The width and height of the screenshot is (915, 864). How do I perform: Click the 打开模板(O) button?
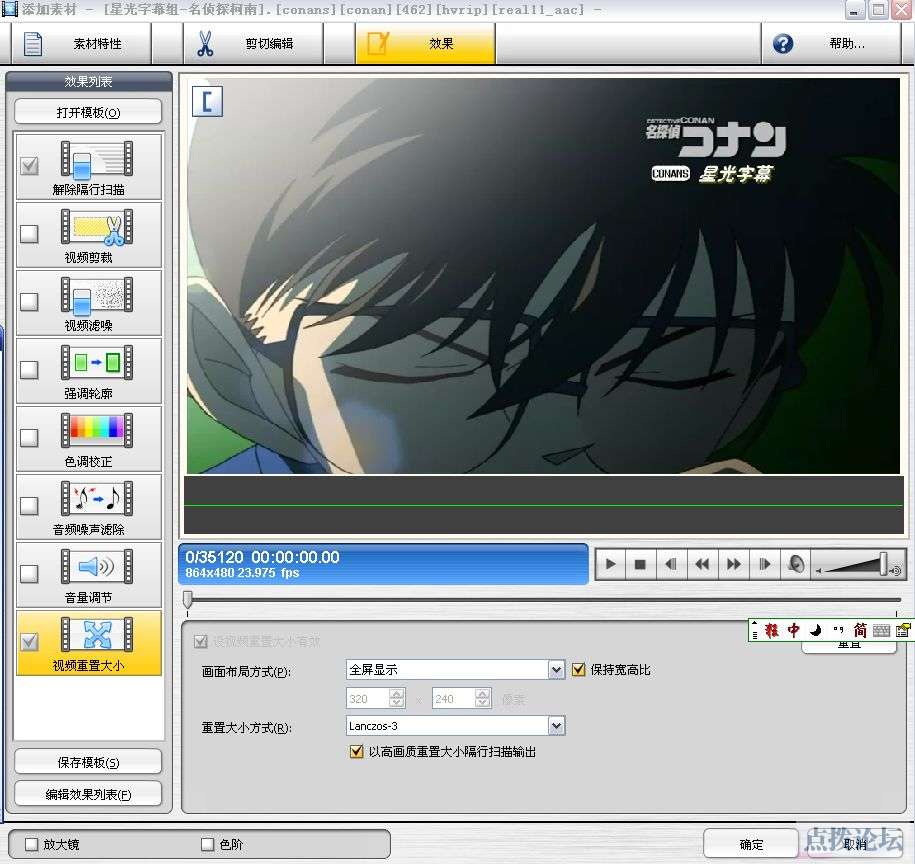pos(88,112)
